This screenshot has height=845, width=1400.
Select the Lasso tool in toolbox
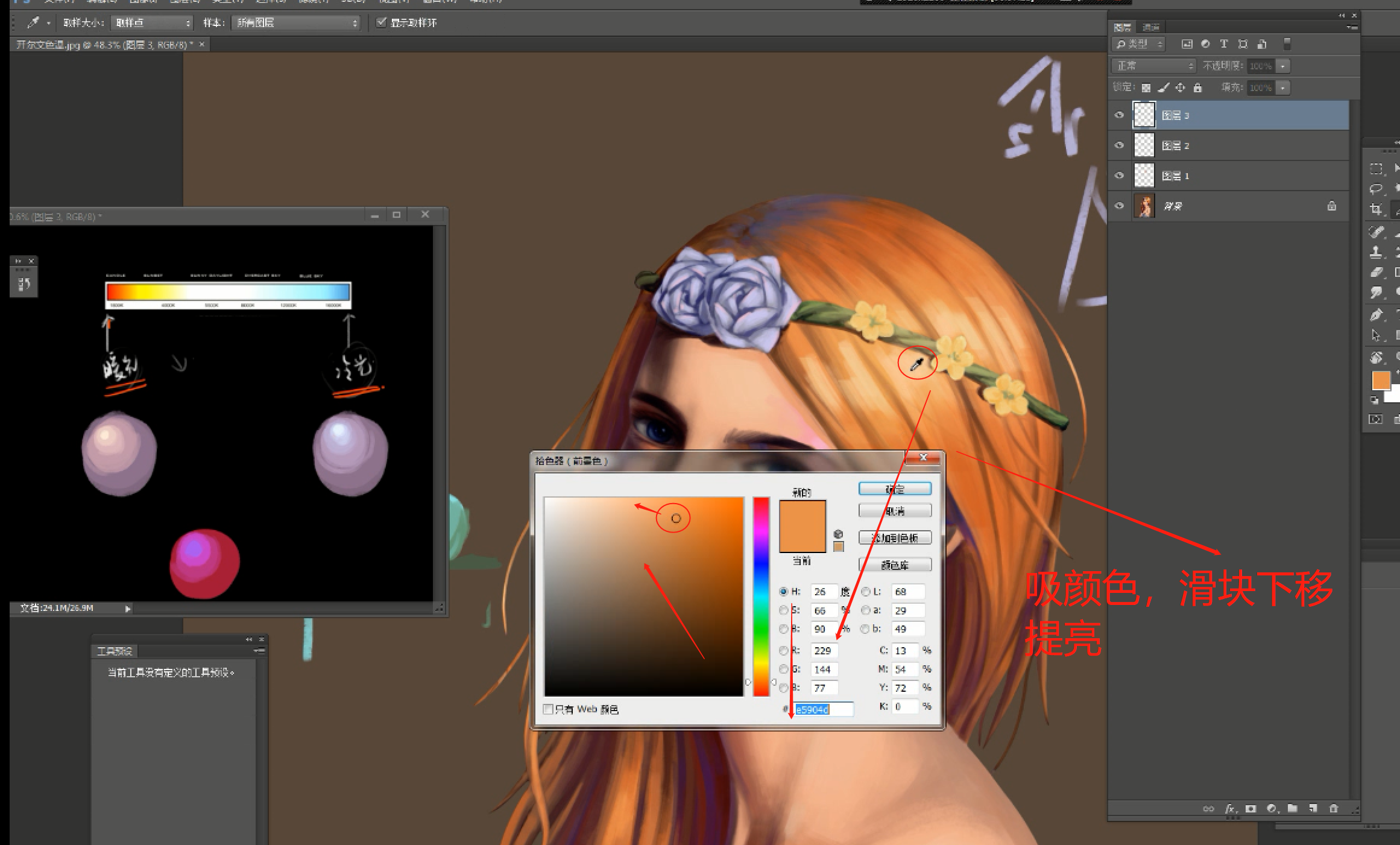(x=1376, y=189)
